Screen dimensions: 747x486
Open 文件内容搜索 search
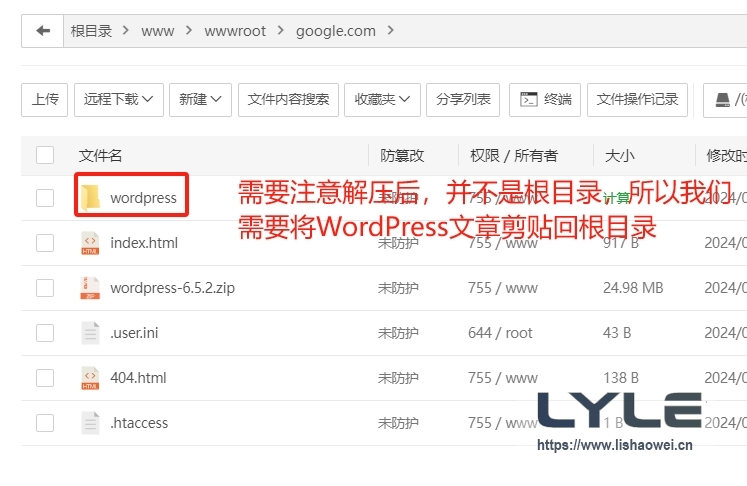(288, 100)
